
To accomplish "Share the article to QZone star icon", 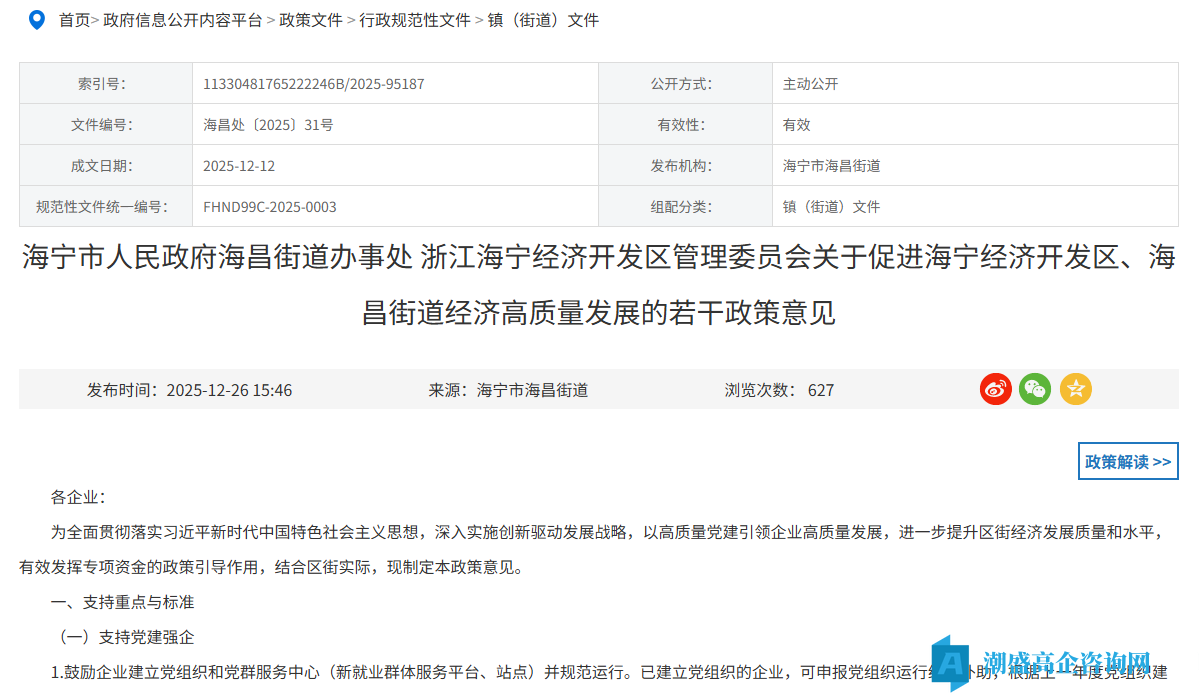I will click(x=1075, y=389).
